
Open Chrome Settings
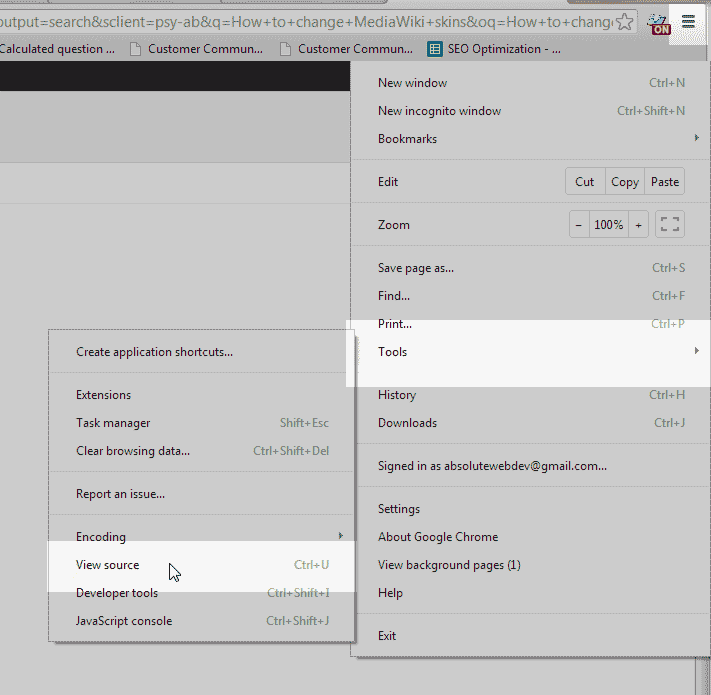(531, 509)
